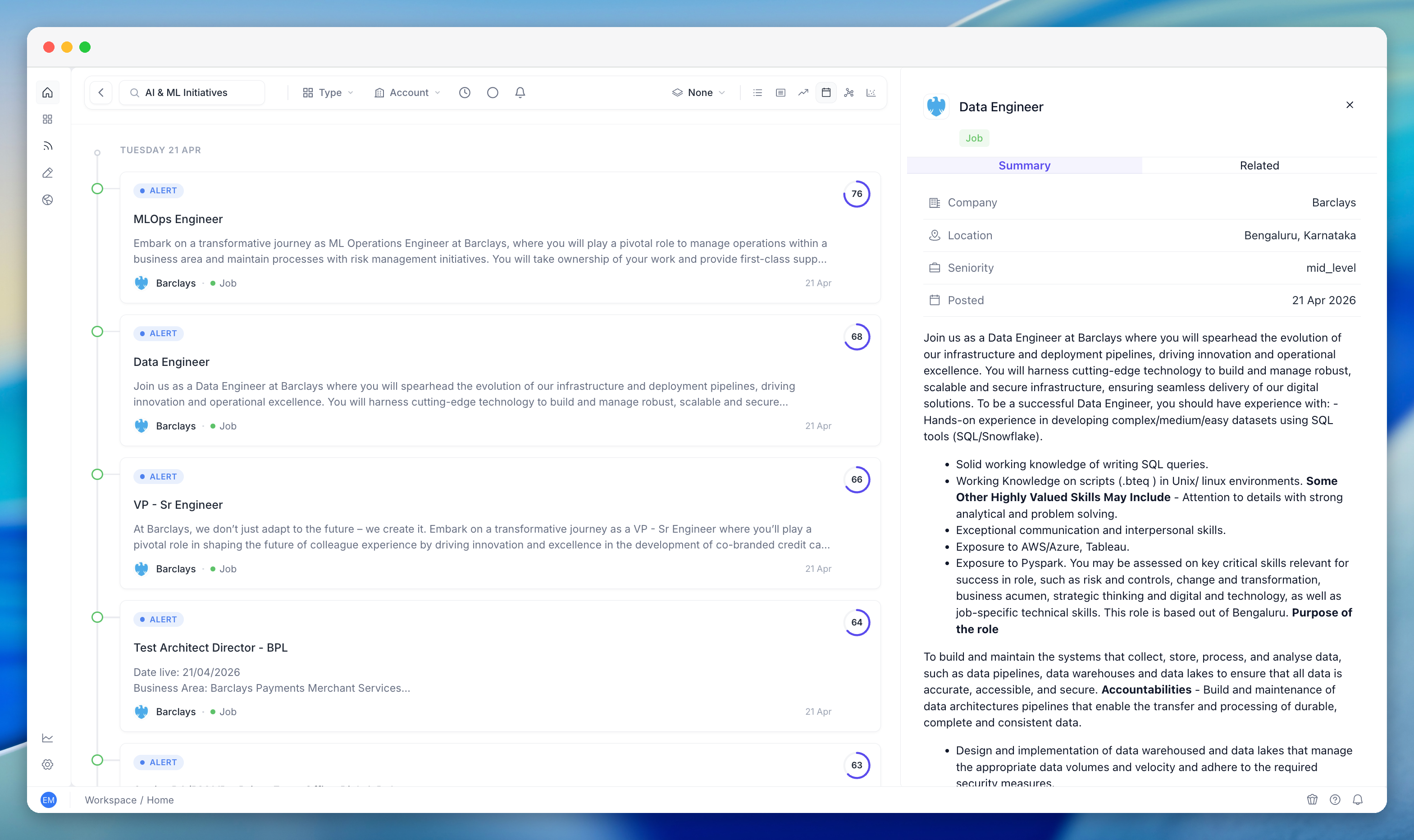Open the Data Engineer alert title
The width and height of the screenshot is (1414, 840).
(x=171, y=362)
